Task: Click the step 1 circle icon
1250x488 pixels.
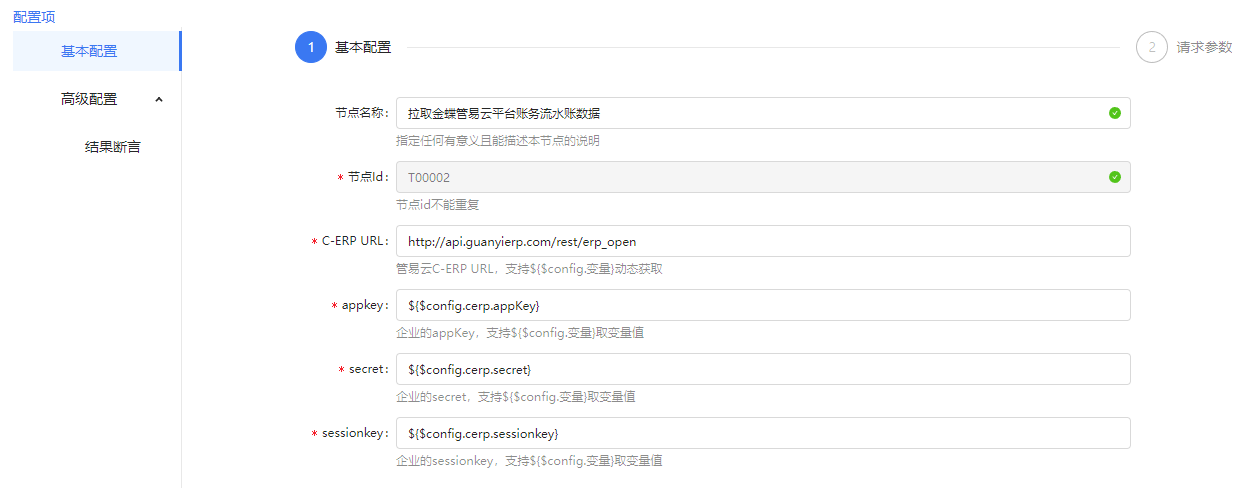Action: pos(311,47)
